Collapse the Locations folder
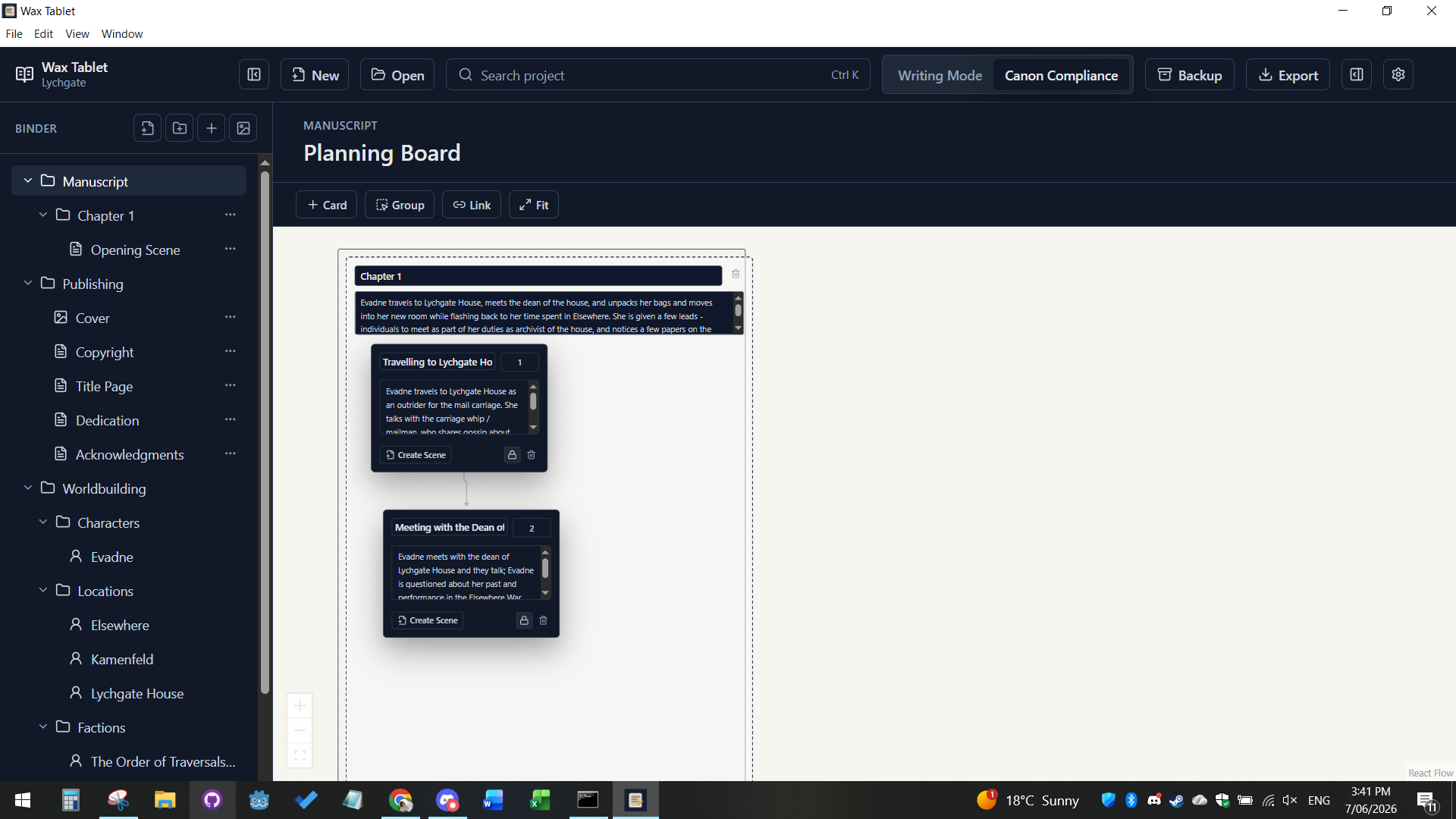This screenshot has width=1456, height=819. pos(43,590)
